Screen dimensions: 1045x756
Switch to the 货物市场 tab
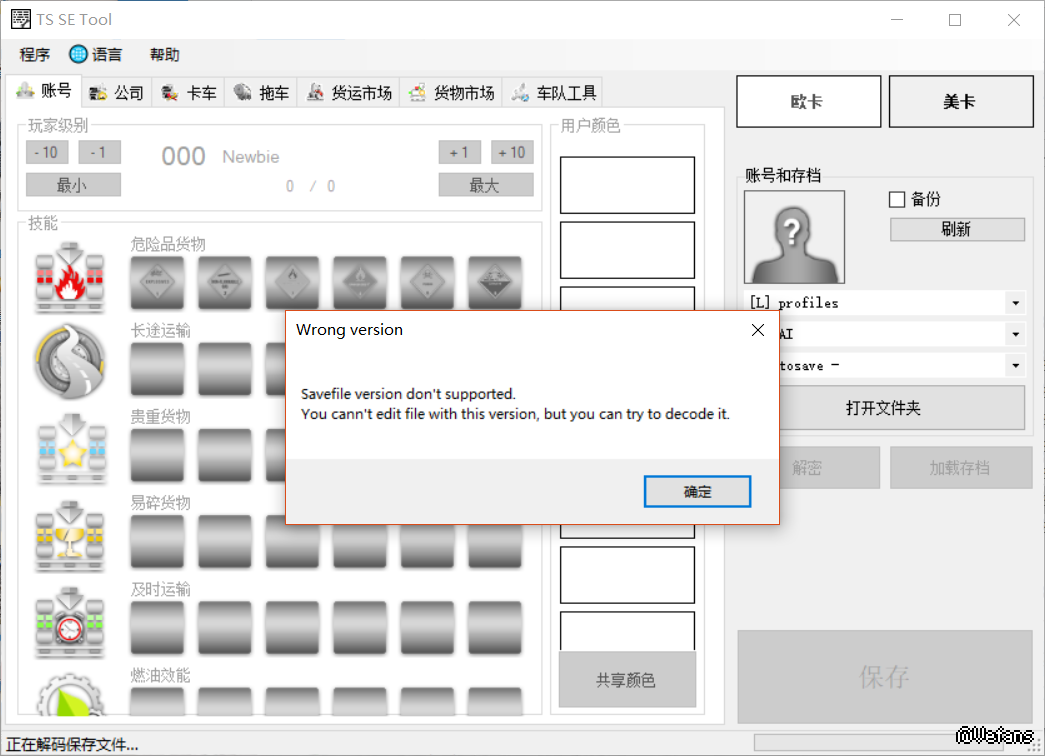[x=452, y=93]
